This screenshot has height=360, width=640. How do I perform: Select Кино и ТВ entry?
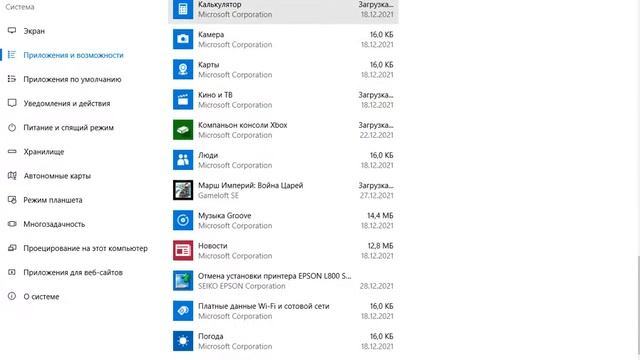click(283, 100)
